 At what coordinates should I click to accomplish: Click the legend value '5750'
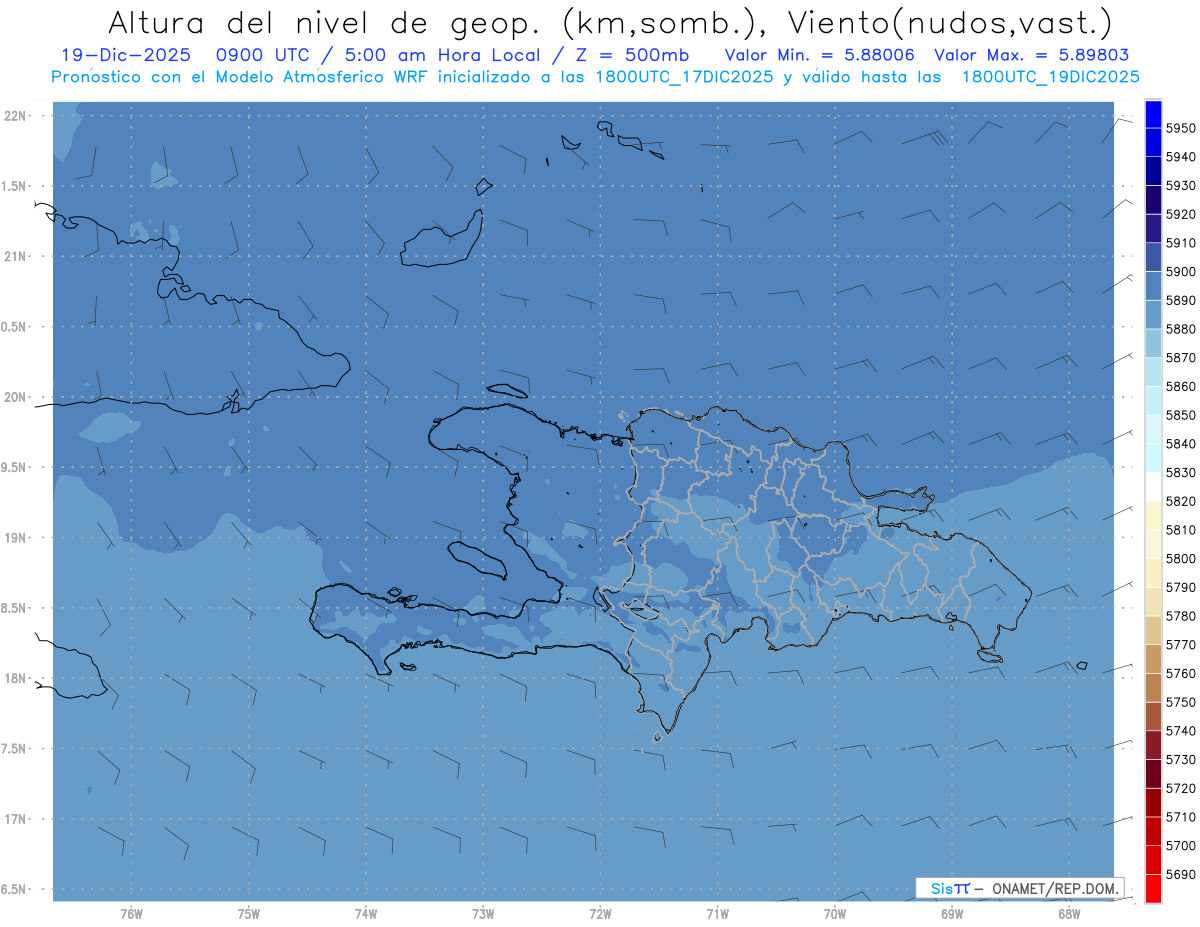[x=1181, y=702]
